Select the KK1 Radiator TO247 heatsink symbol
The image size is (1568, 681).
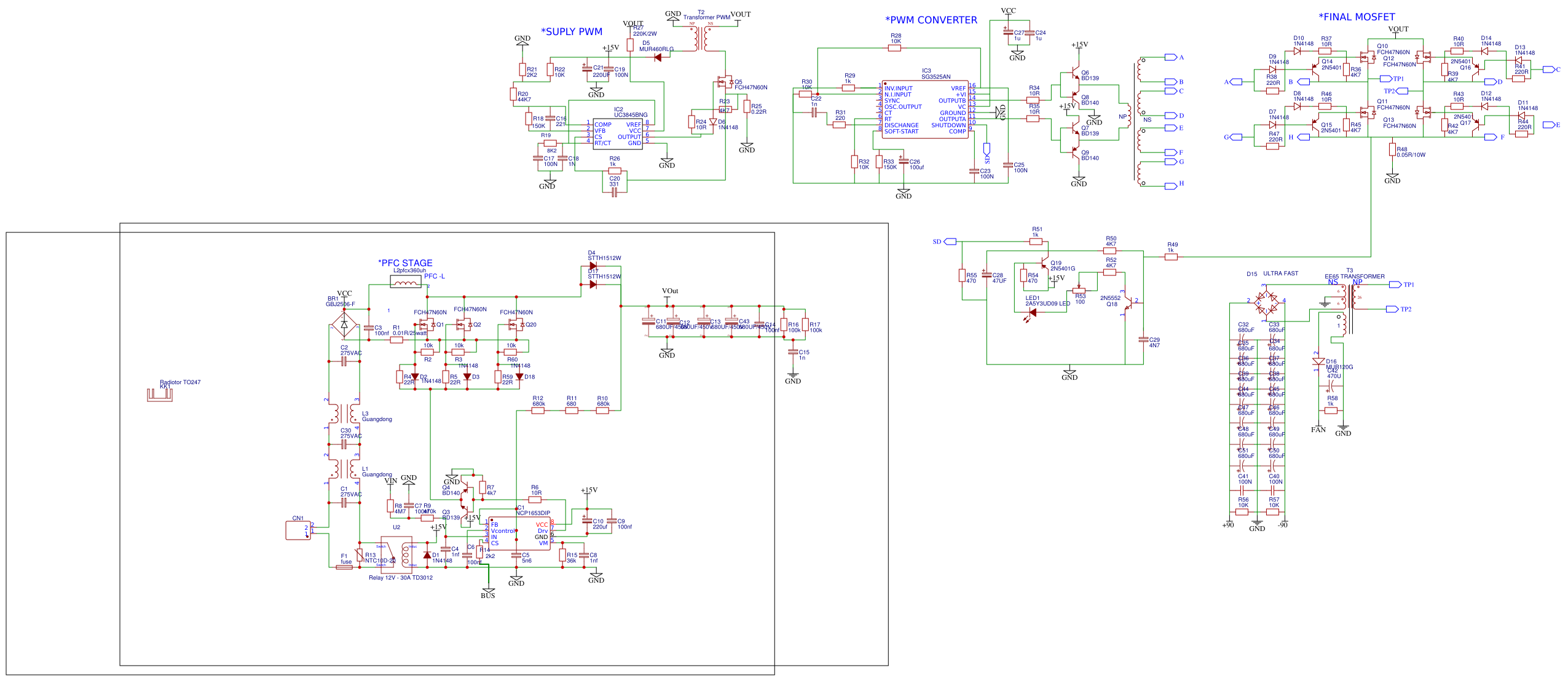(x=160, y=395)
